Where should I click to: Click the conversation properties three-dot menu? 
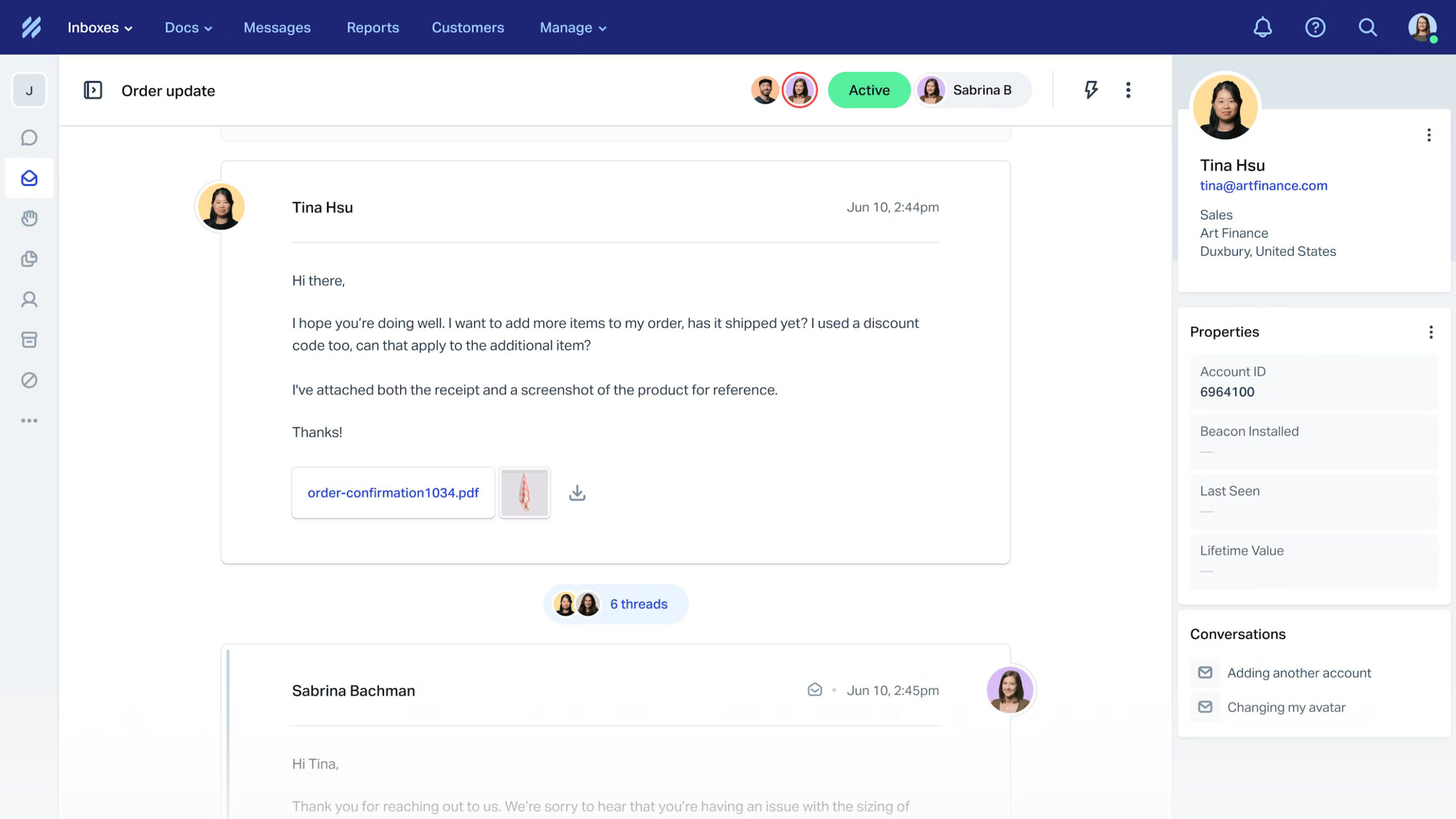pyautogui.click(x=1431, y=331)
